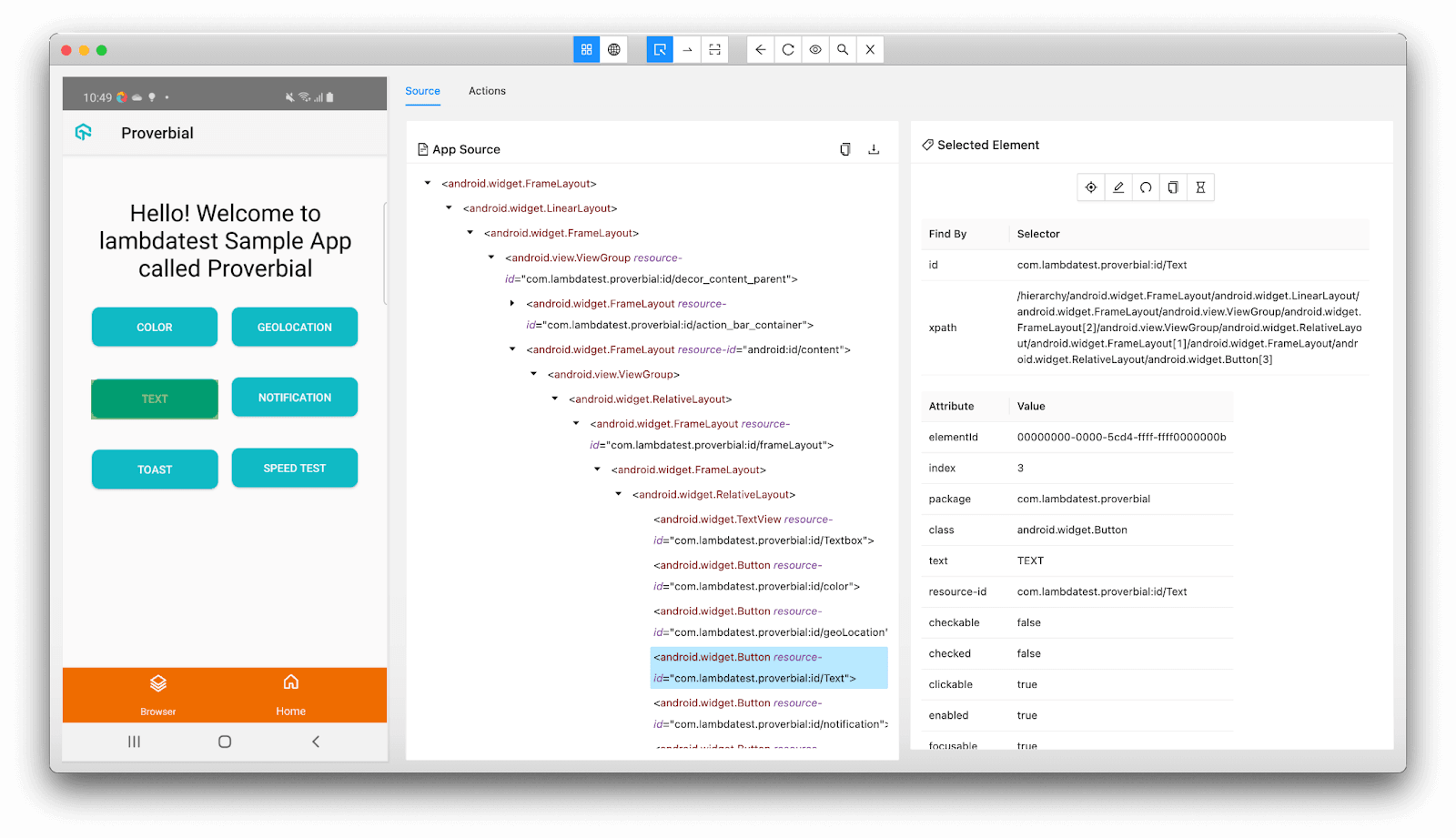
Task: Click the 'Hello! Welcome to lambdatest' heading
Action: tap(226, 241)
